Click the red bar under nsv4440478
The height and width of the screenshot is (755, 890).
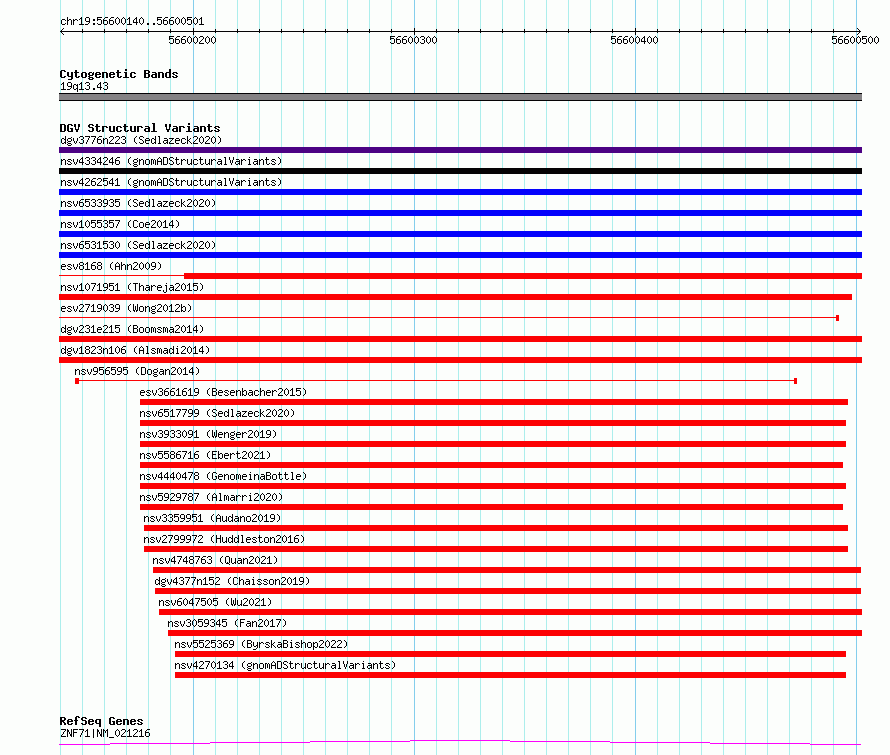[x=493, y=486]
